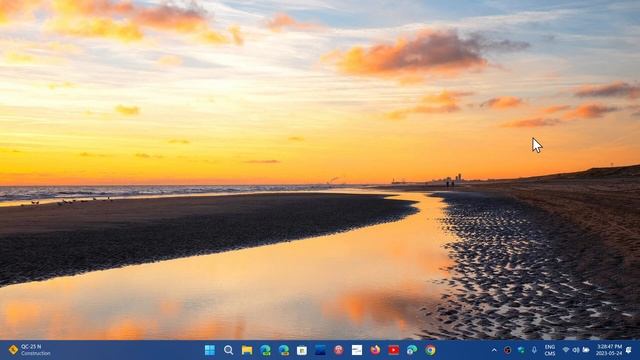Open the notification bell icon

(x=629, y=350)
